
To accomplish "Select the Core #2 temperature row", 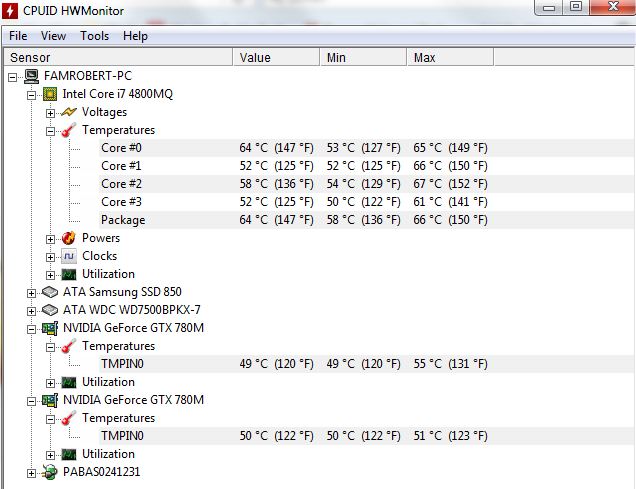I will [x=367, y=184].
